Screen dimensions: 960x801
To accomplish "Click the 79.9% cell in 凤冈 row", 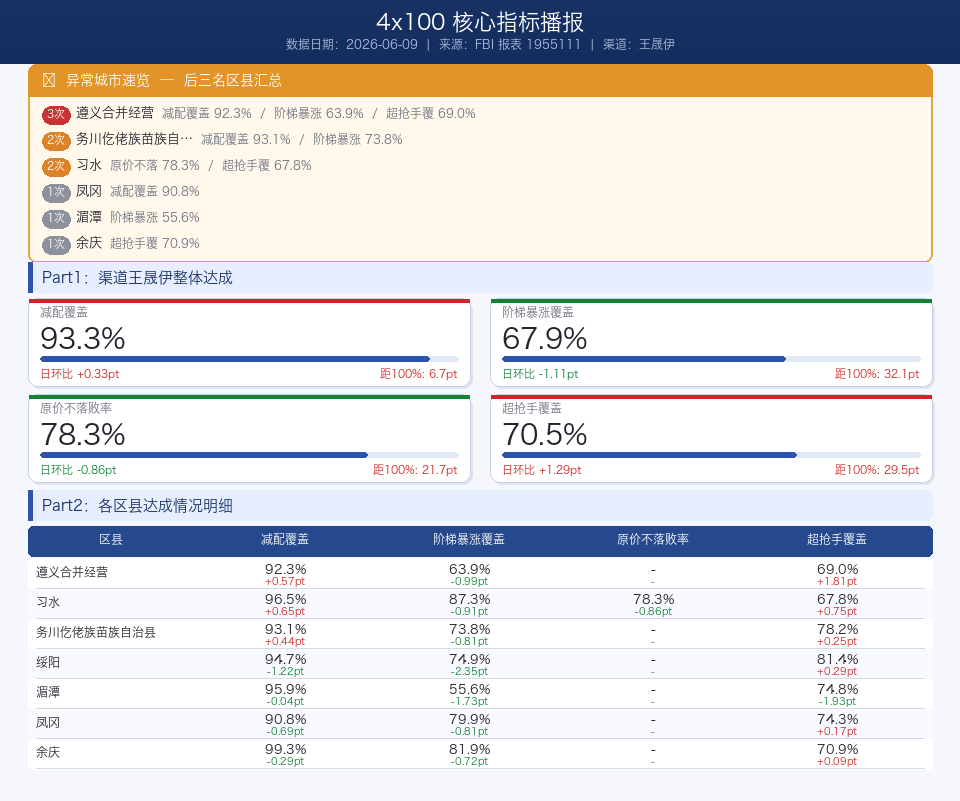I will tap(470, 720).
